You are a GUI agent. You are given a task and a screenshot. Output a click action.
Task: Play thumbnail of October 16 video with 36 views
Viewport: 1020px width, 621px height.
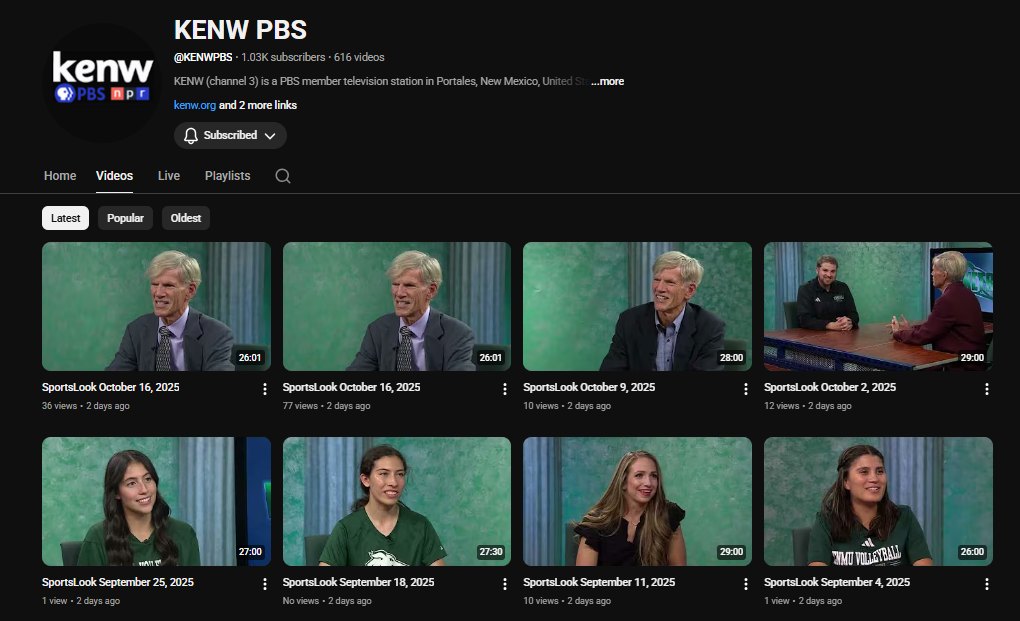coord(156,306)
